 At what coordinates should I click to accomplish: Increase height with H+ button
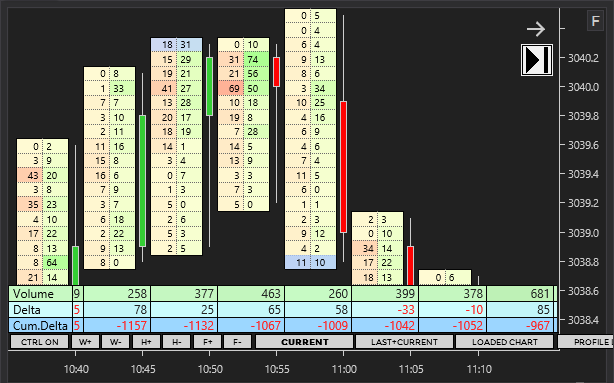[146, 342]
